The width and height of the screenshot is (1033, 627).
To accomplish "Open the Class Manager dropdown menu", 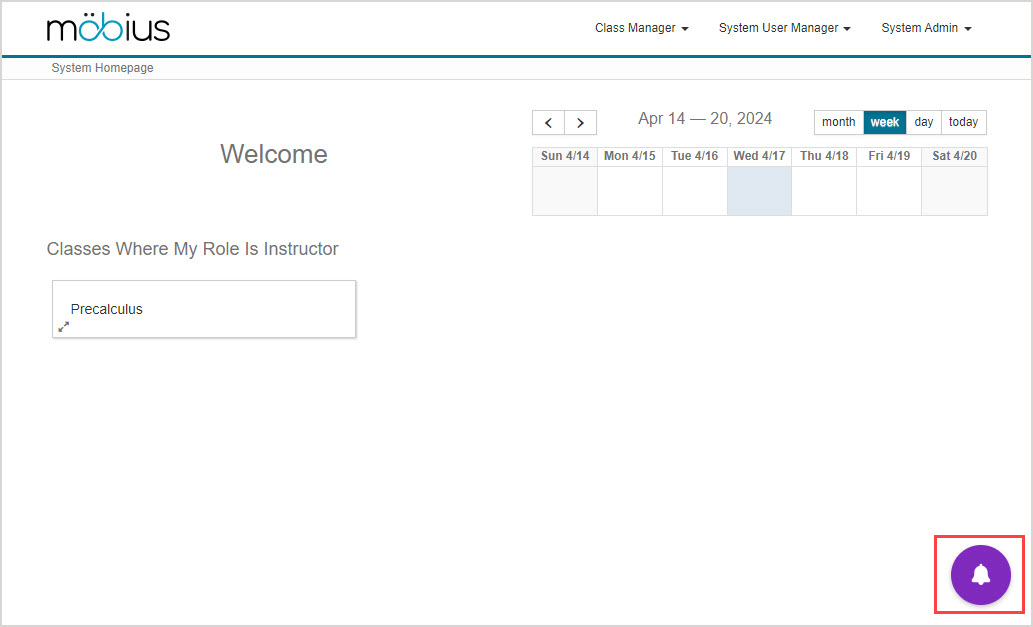I will click(x=641, y=28).
